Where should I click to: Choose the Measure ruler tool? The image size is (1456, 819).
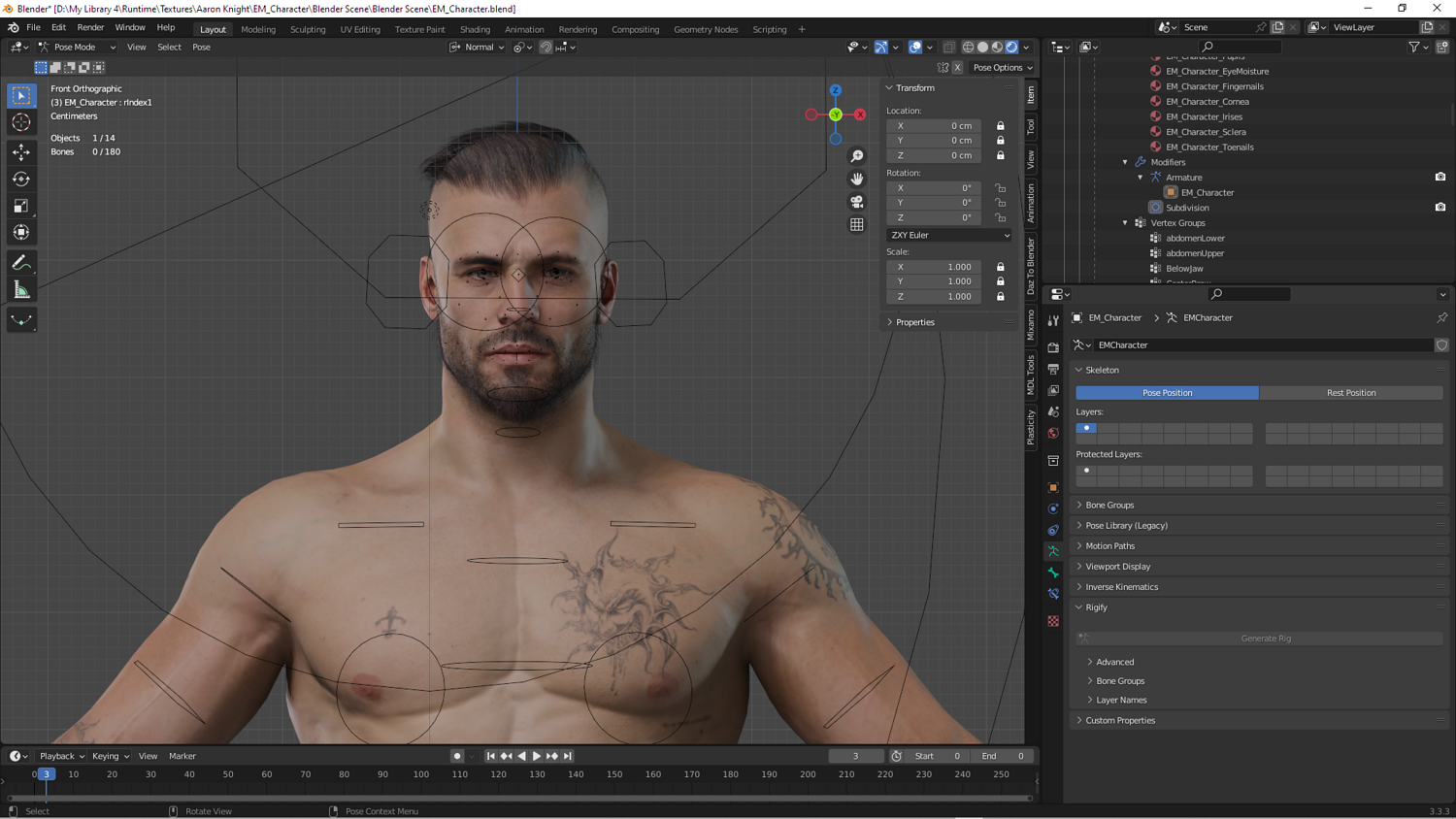pyautogui.click(x=21, y=290)
